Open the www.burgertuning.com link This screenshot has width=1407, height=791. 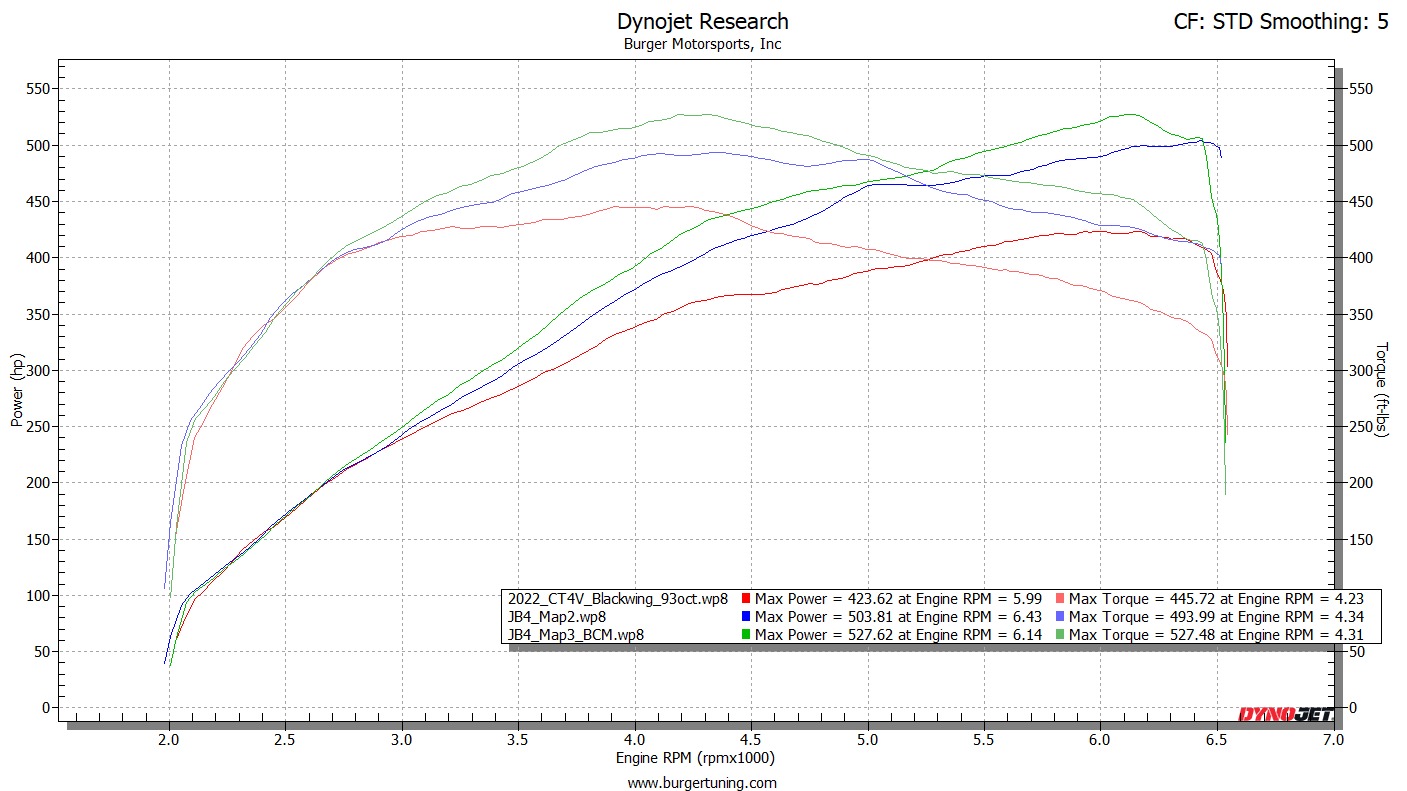pyautogui.click(x=702, y=783)
